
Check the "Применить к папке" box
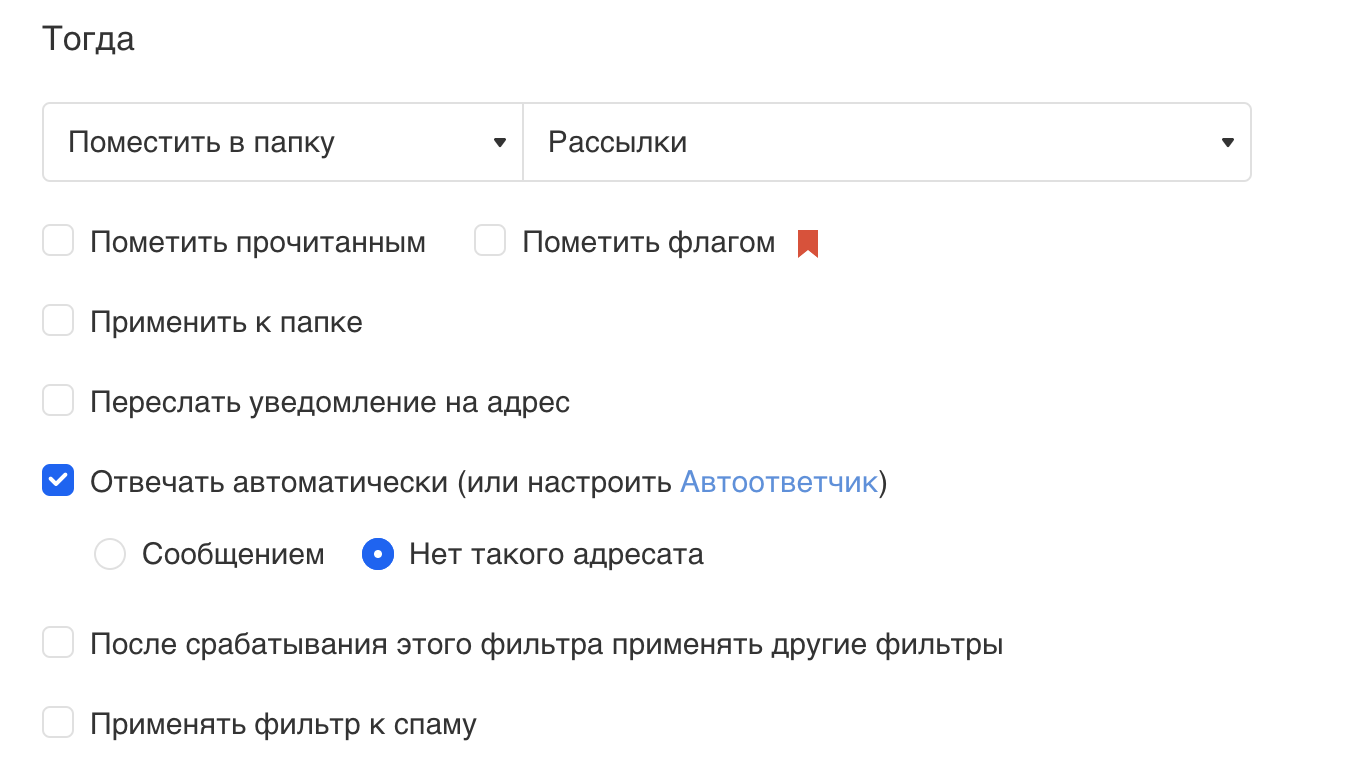coord(58,322)
